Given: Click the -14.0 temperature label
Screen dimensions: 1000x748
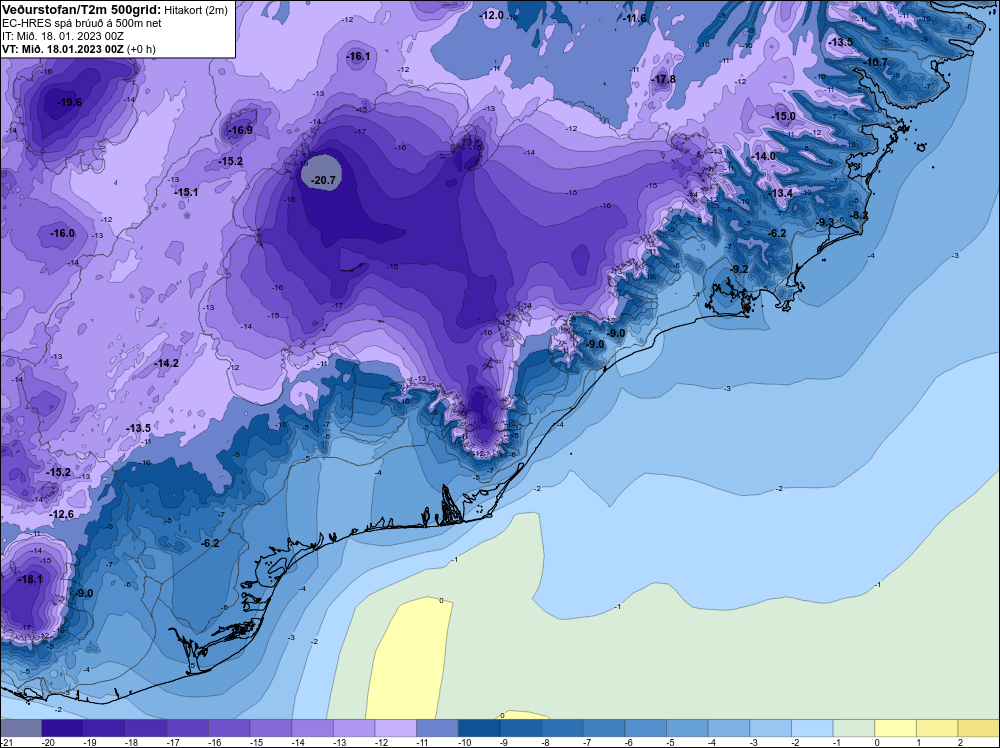Looking at the screenshot, I should point(763,156).
